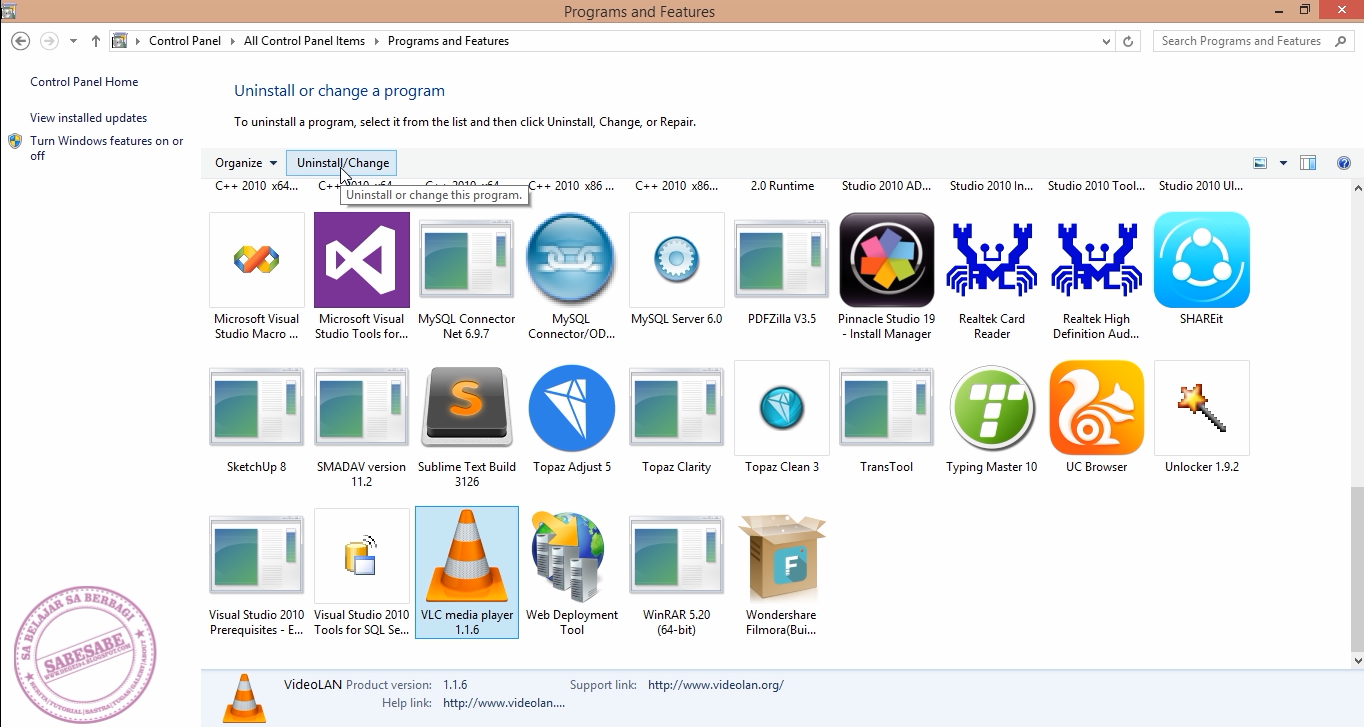The width and height of the screenshot is (1364, 727).
Task: Expand breadcrumb arrow after All Control Panel Items
Action: pos(377,41)
